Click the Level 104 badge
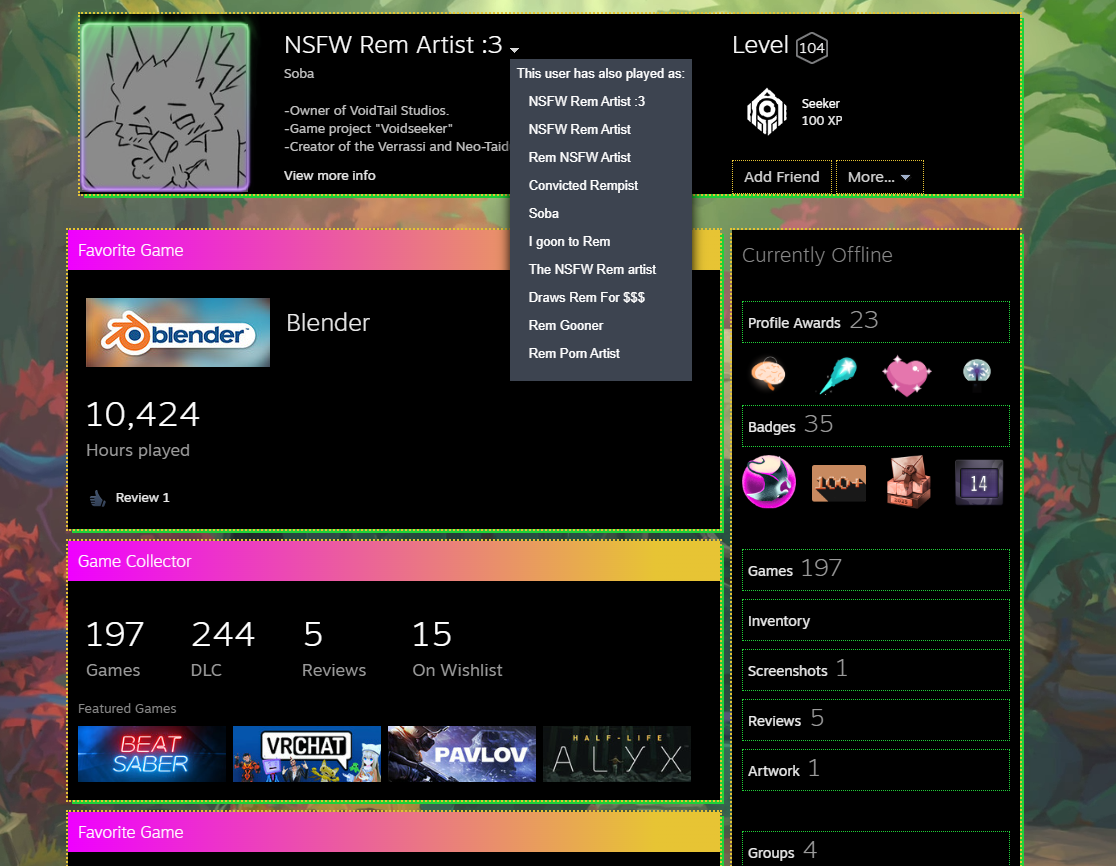This screenshot has height=866, width=1116. pos(811,48)
